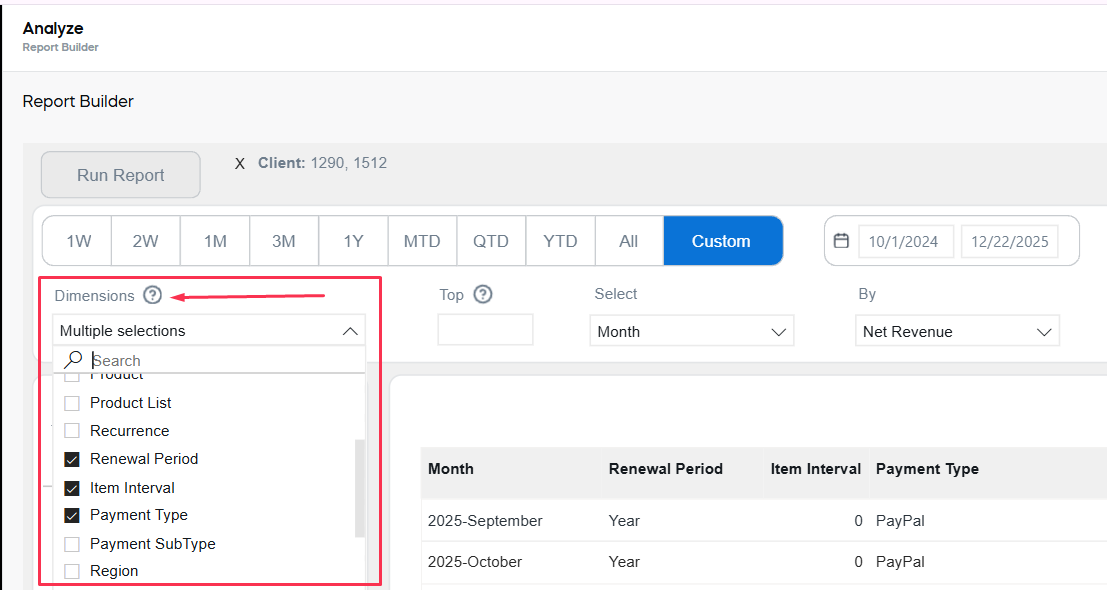Click the scrollbar in the dimensions list
The image size is (1107, 590).
point(358,490)
